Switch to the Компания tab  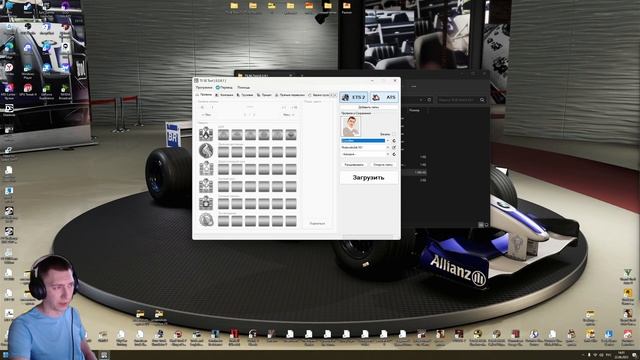224,95
